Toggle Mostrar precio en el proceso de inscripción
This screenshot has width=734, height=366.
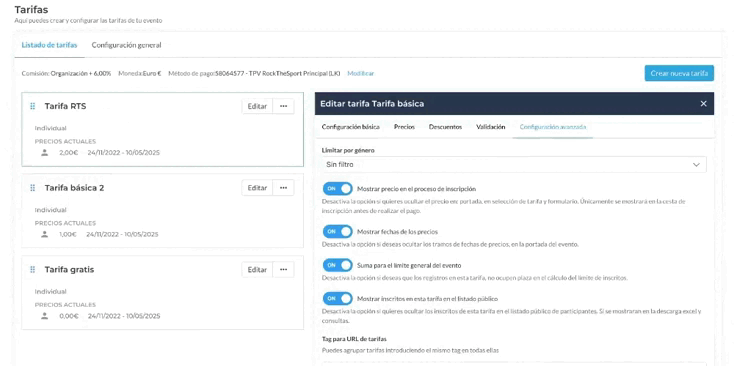[338, 189]
